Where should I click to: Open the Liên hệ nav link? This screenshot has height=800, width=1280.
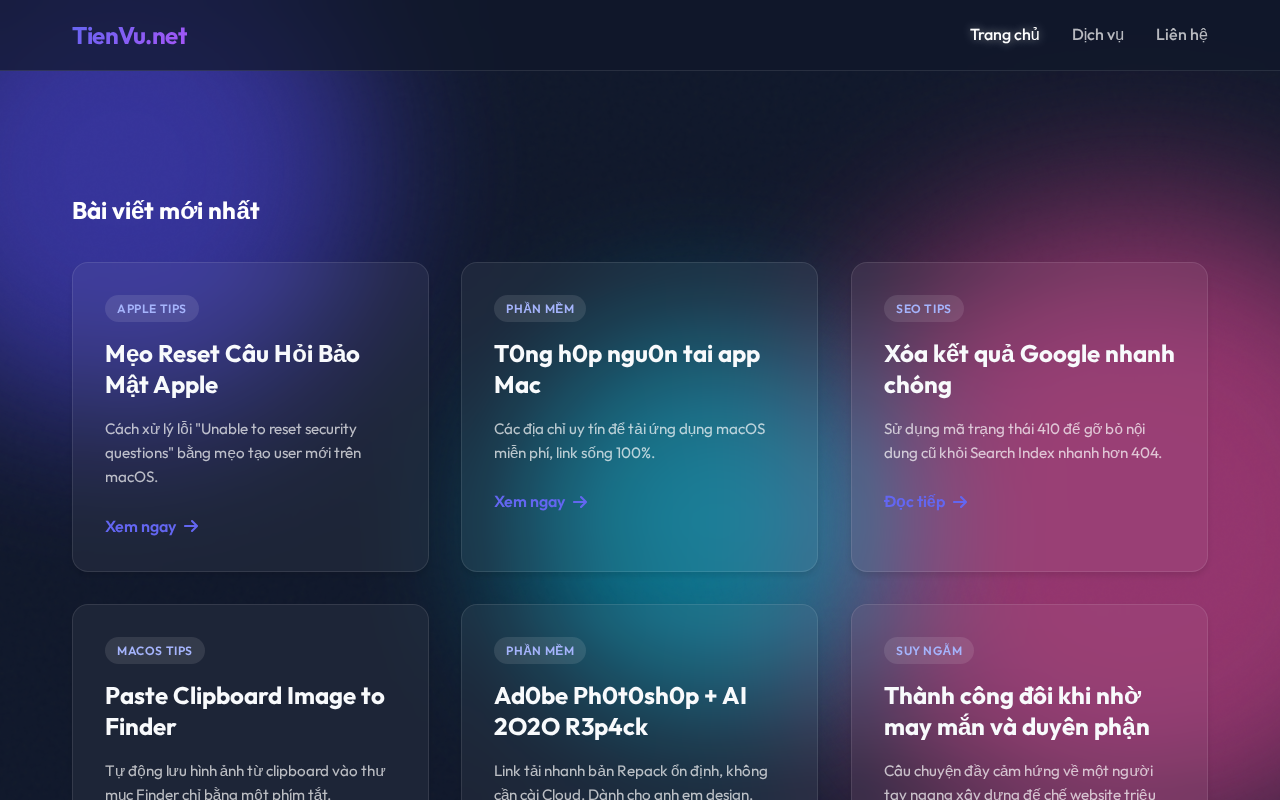pyautogui.click(x=1181, y=35)
